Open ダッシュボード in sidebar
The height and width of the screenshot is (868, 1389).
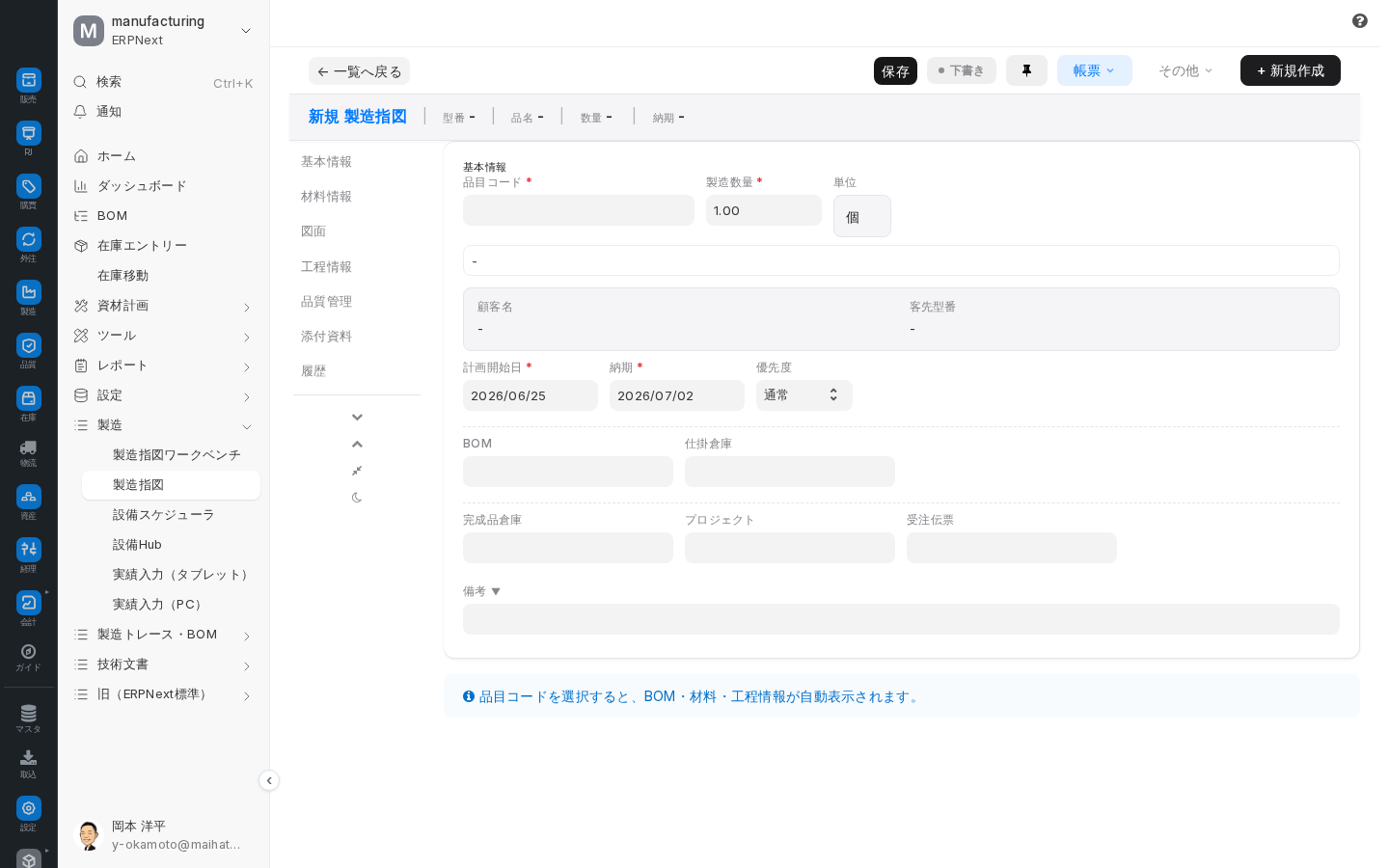coord(164,186)
